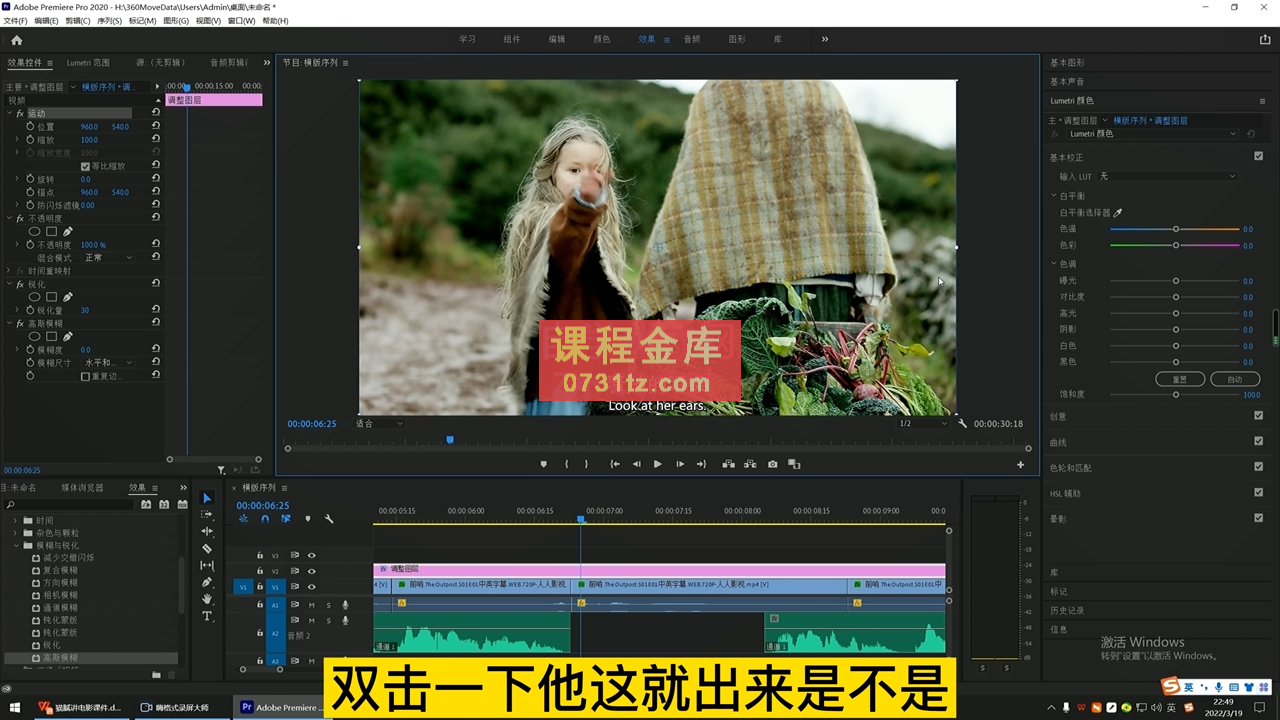
Task: Click the Export frame camera icon
Action: click(772, 464)
